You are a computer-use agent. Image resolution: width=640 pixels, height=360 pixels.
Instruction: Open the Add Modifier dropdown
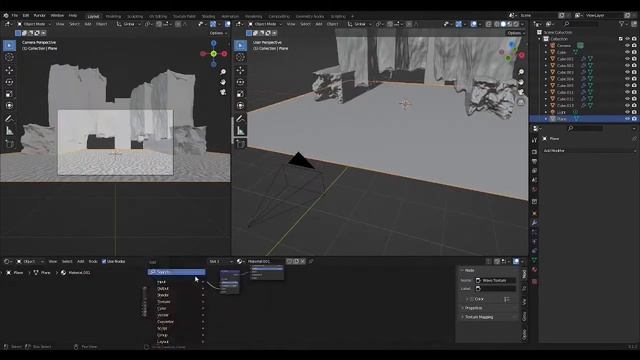(x=588, y=151)
